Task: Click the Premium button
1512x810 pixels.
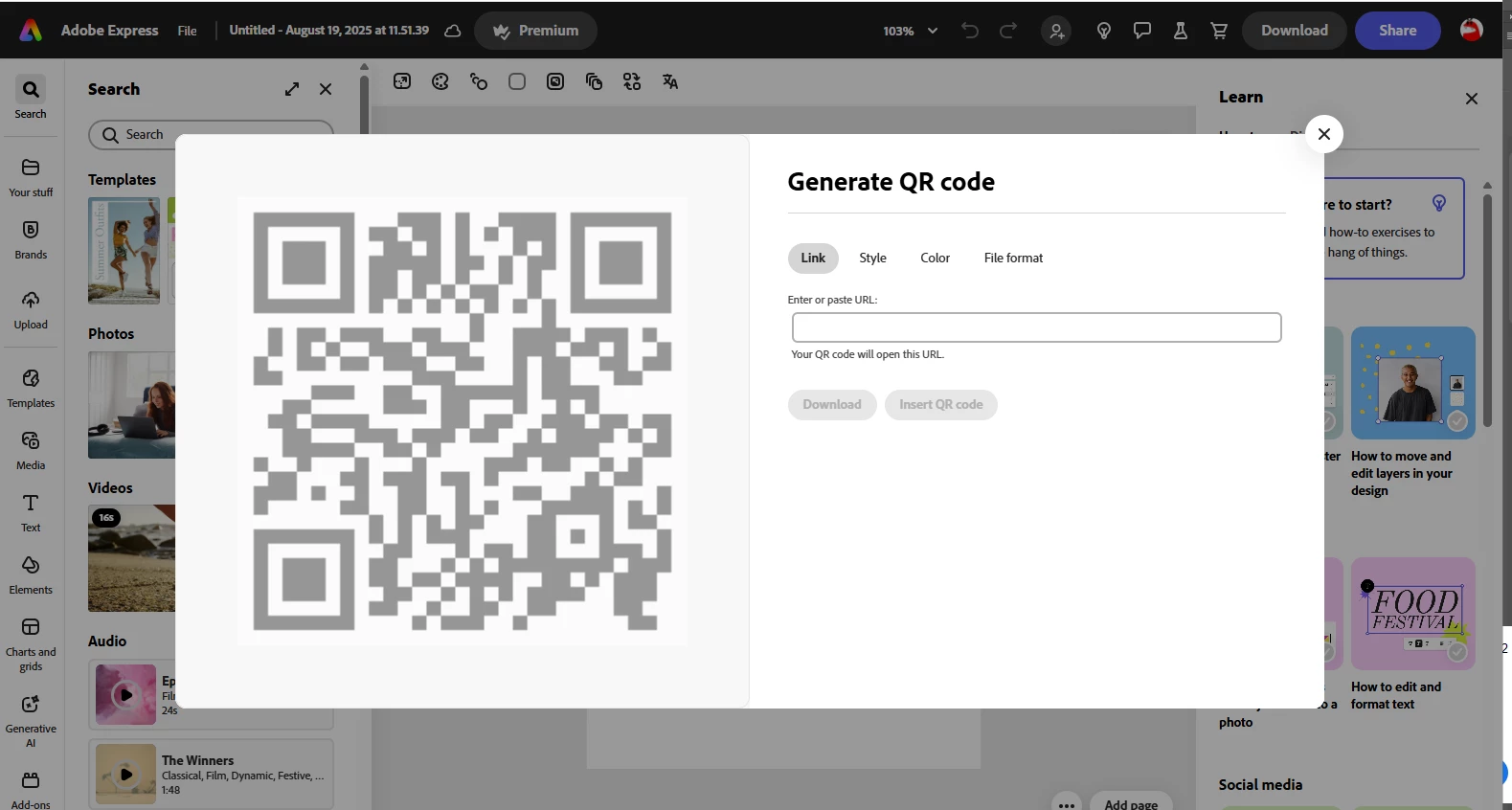Action: pyautogui.click(x=535, y=31)
